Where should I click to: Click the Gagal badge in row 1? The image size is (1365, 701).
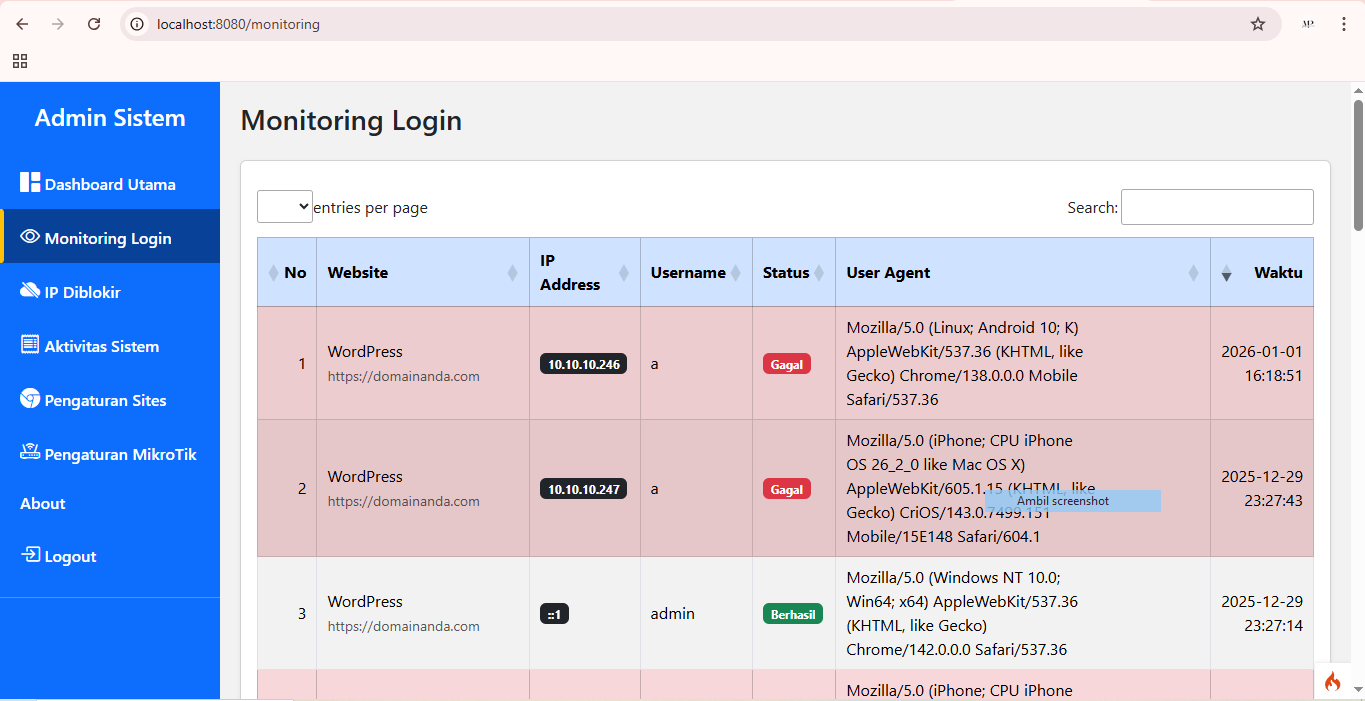[787, 364]
